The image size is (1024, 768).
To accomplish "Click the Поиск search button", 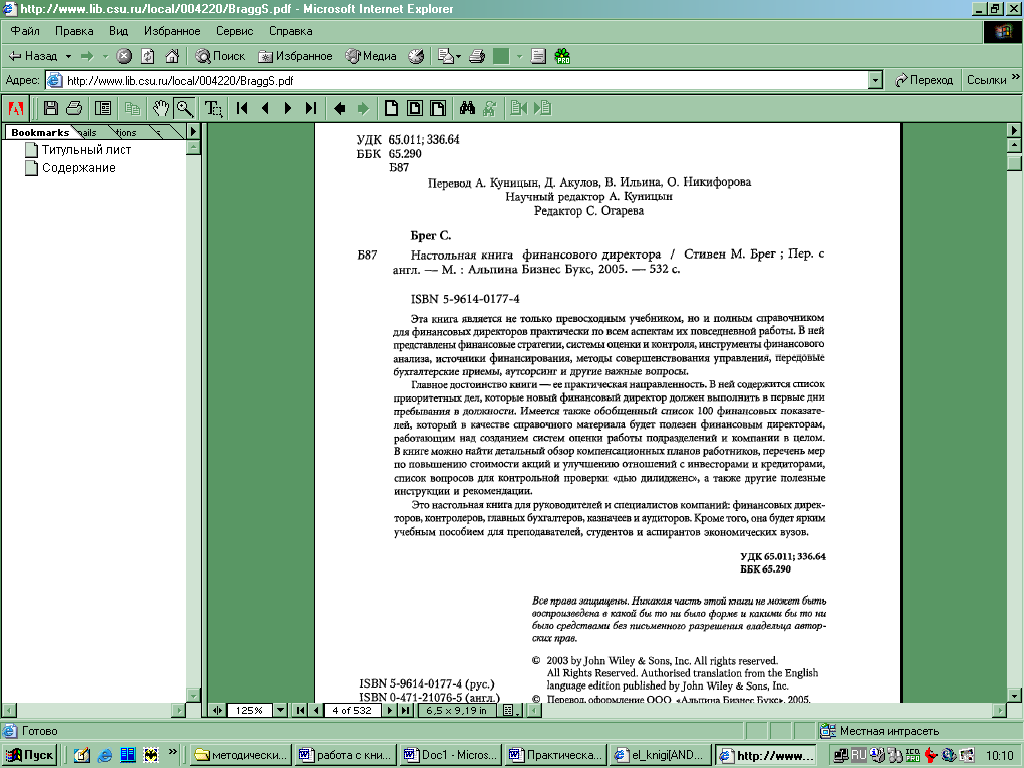I will click(x=220, y=56).
